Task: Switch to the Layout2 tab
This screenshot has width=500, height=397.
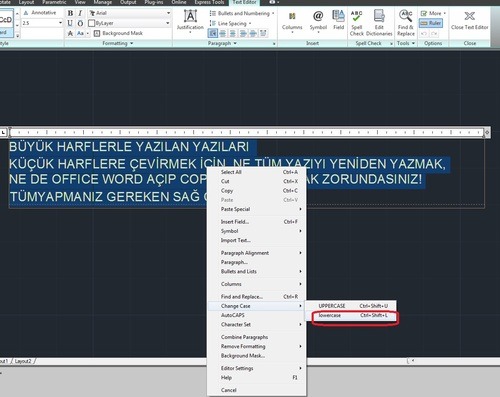Action: 23,361
